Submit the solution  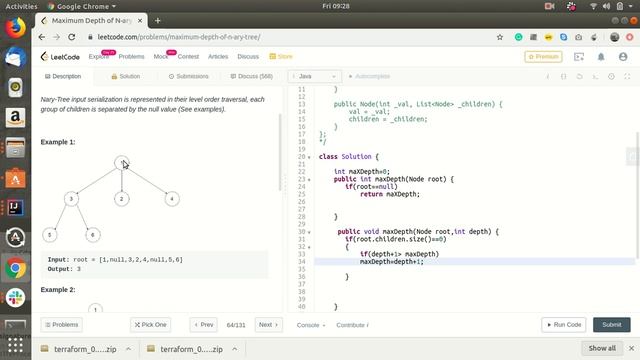(x=611, y=325)
